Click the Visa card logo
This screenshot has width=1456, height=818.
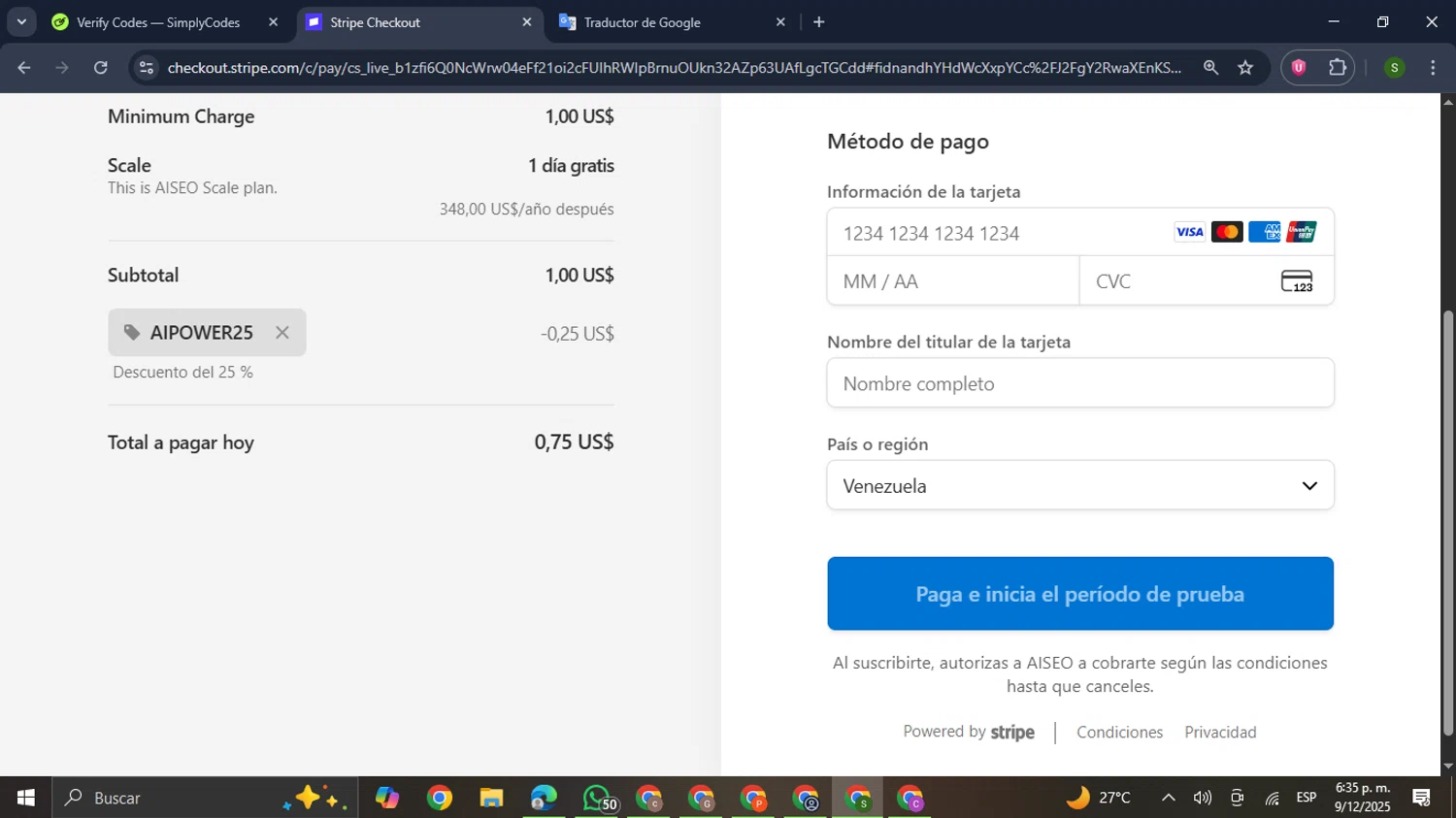point(1189,232)
